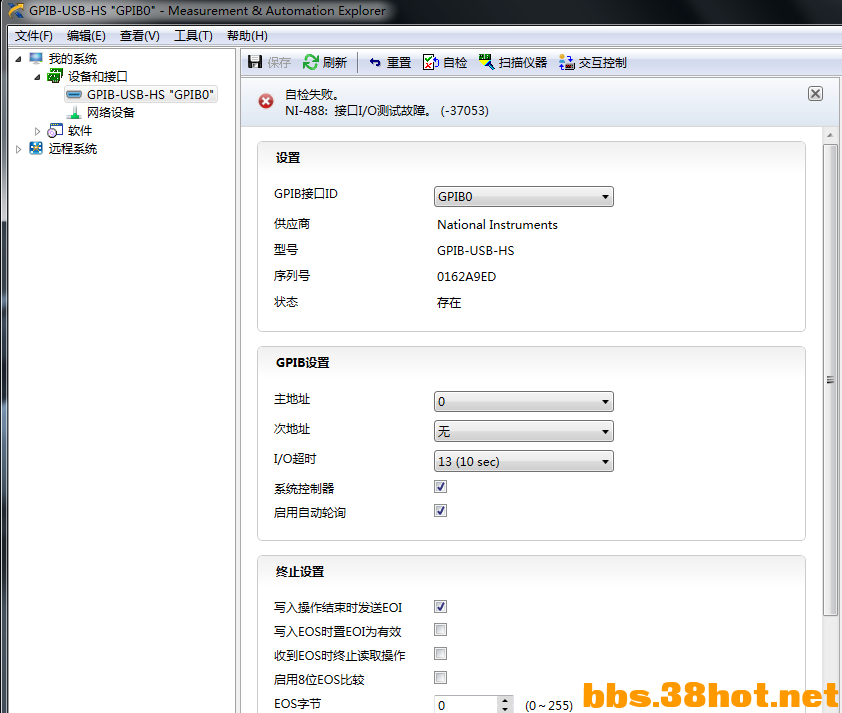Click the status value 存在
842x713 pixels.
coord(449,303)
